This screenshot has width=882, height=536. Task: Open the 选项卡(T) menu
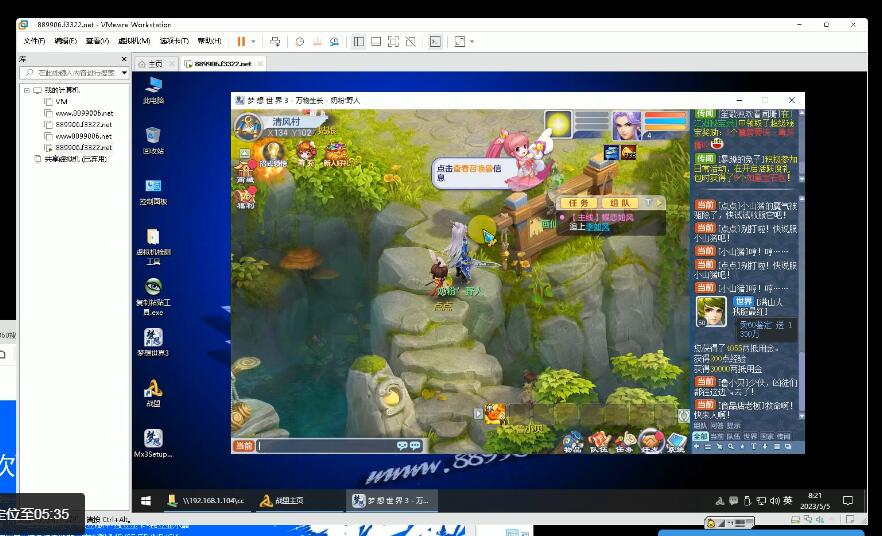174,41
